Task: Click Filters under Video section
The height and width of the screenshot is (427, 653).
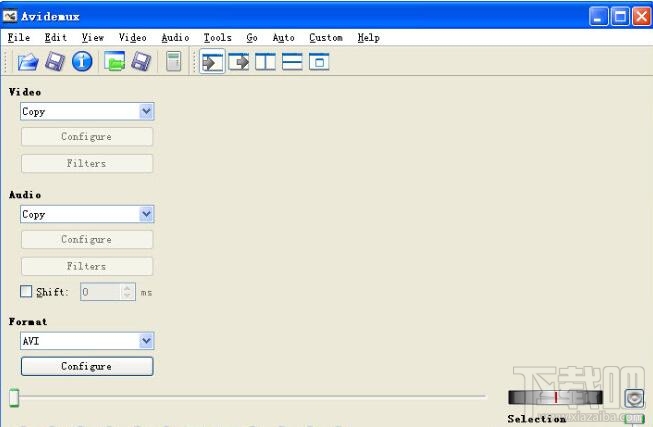Action: pyautogui.click(x=87, y=163)
